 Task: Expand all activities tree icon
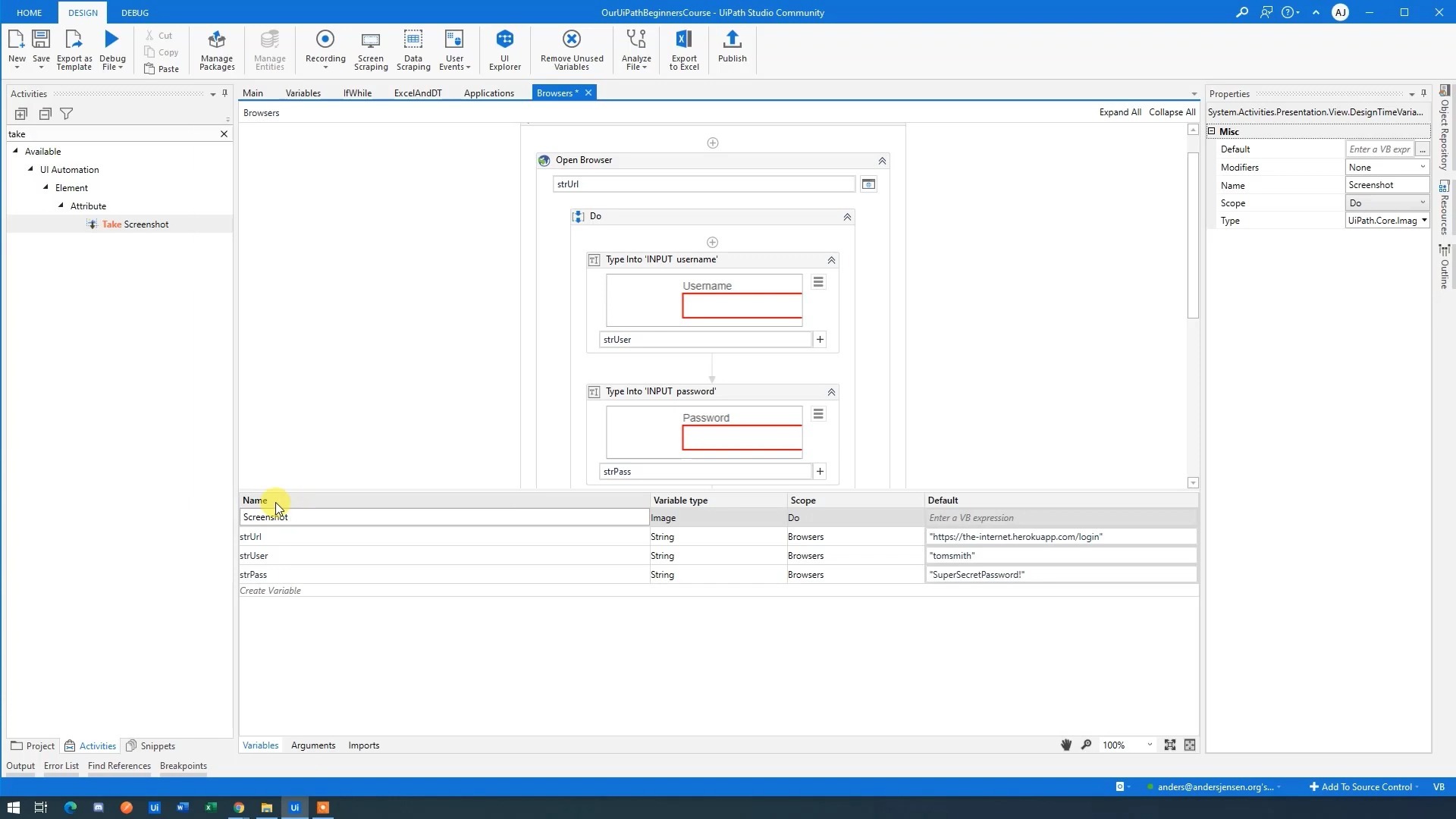(21, 114)
